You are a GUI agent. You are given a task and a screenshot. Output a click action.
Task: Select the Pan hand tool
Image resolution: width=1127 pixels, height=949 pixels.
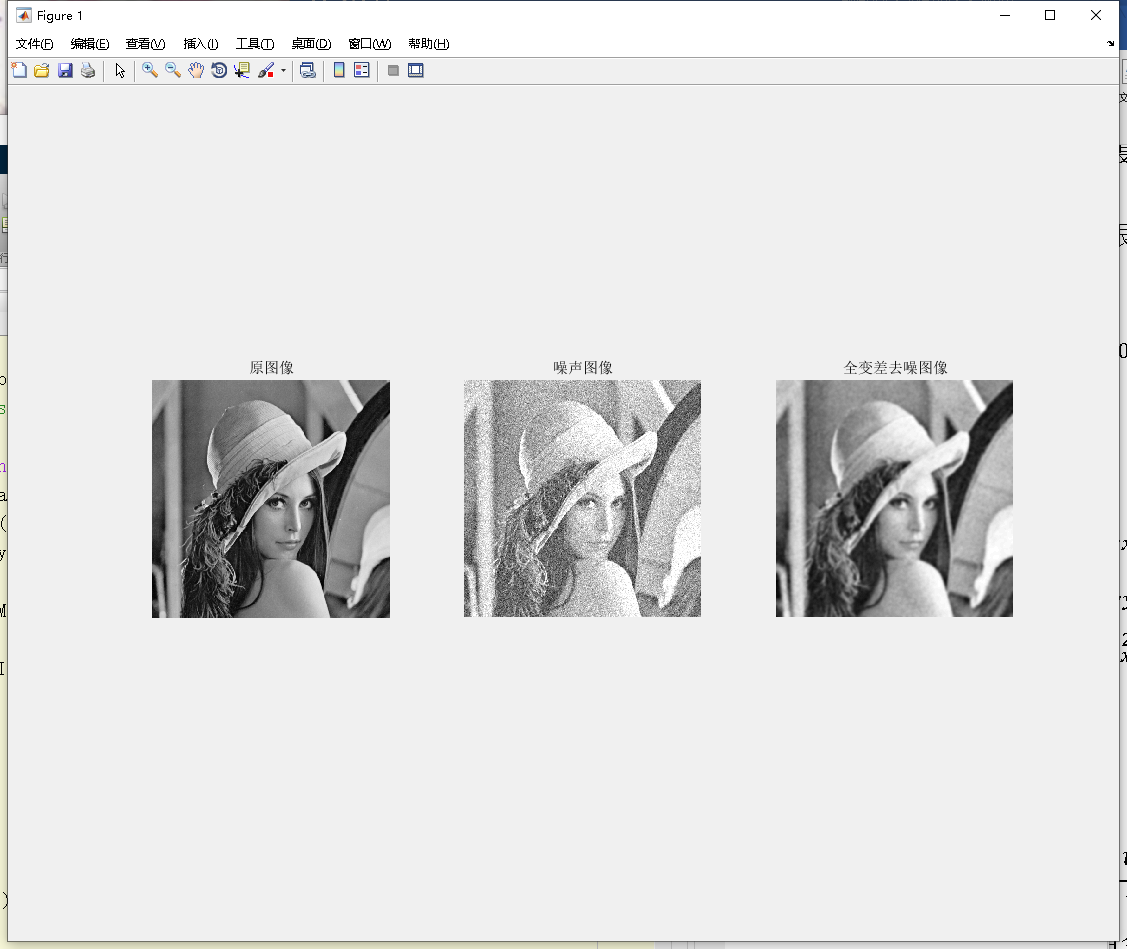[196, 70]
